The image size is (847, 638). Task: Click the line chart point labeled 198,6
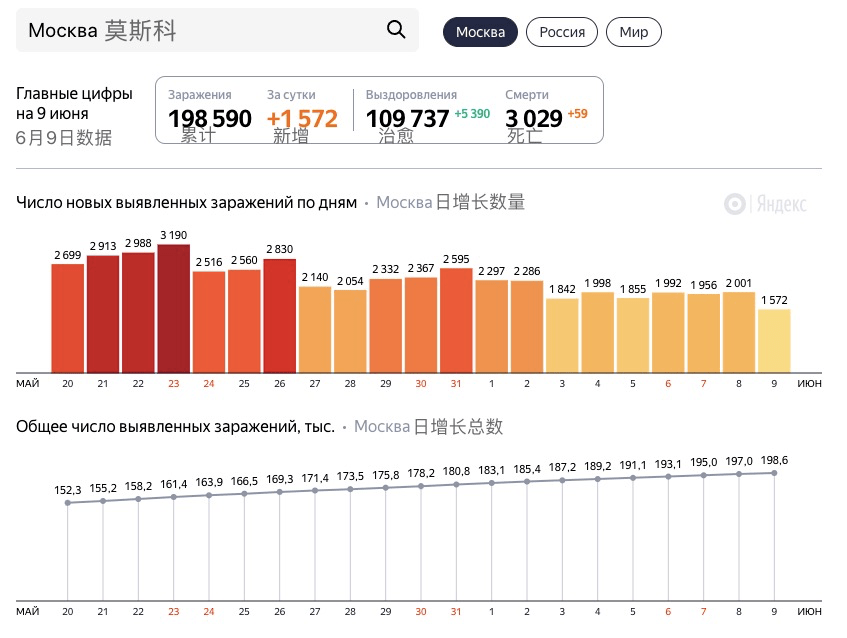[x=774, y=473]
